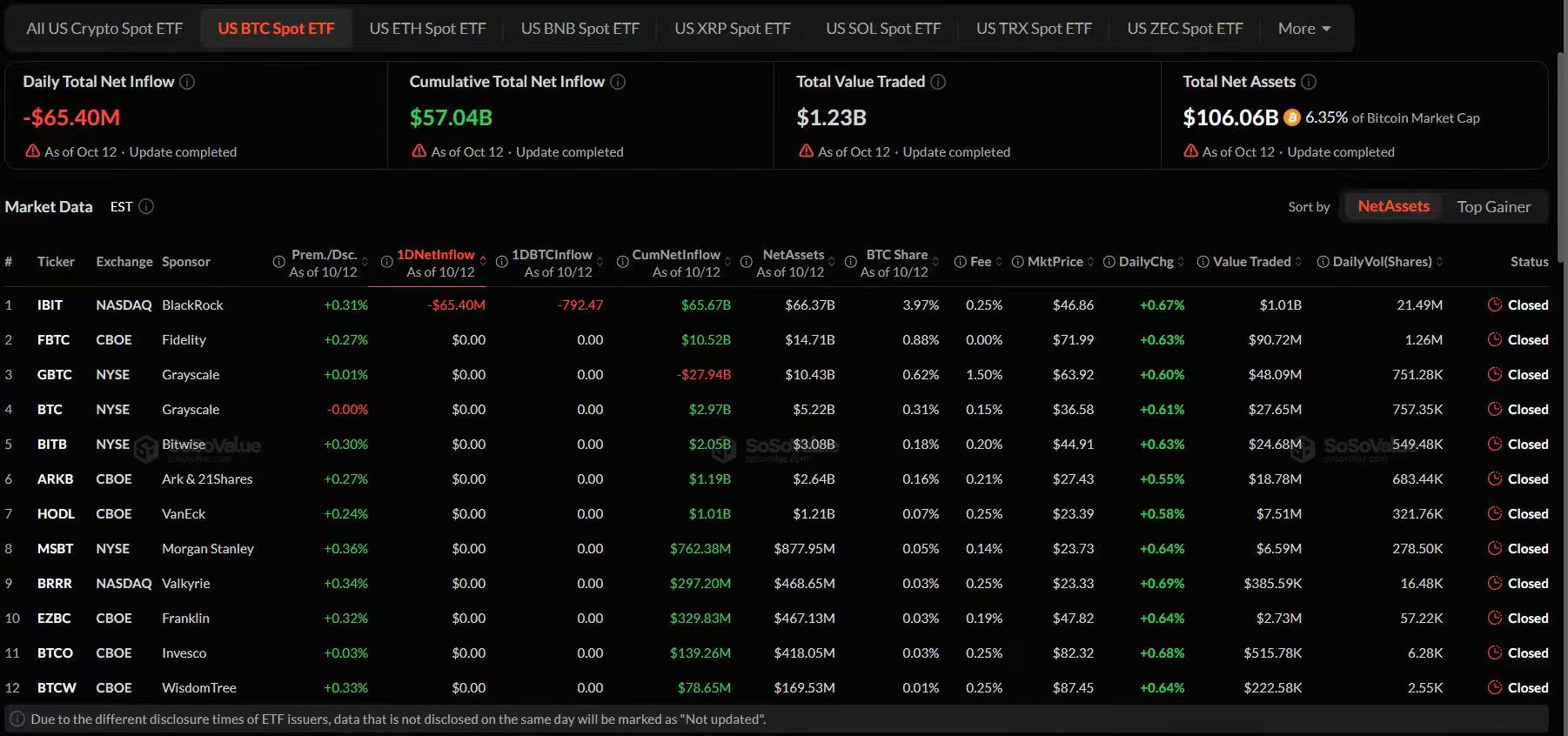This screenshot has width=1568, height=736.
Task: Click sort arrows on MktPrice column
Action: pos(1090,262)
